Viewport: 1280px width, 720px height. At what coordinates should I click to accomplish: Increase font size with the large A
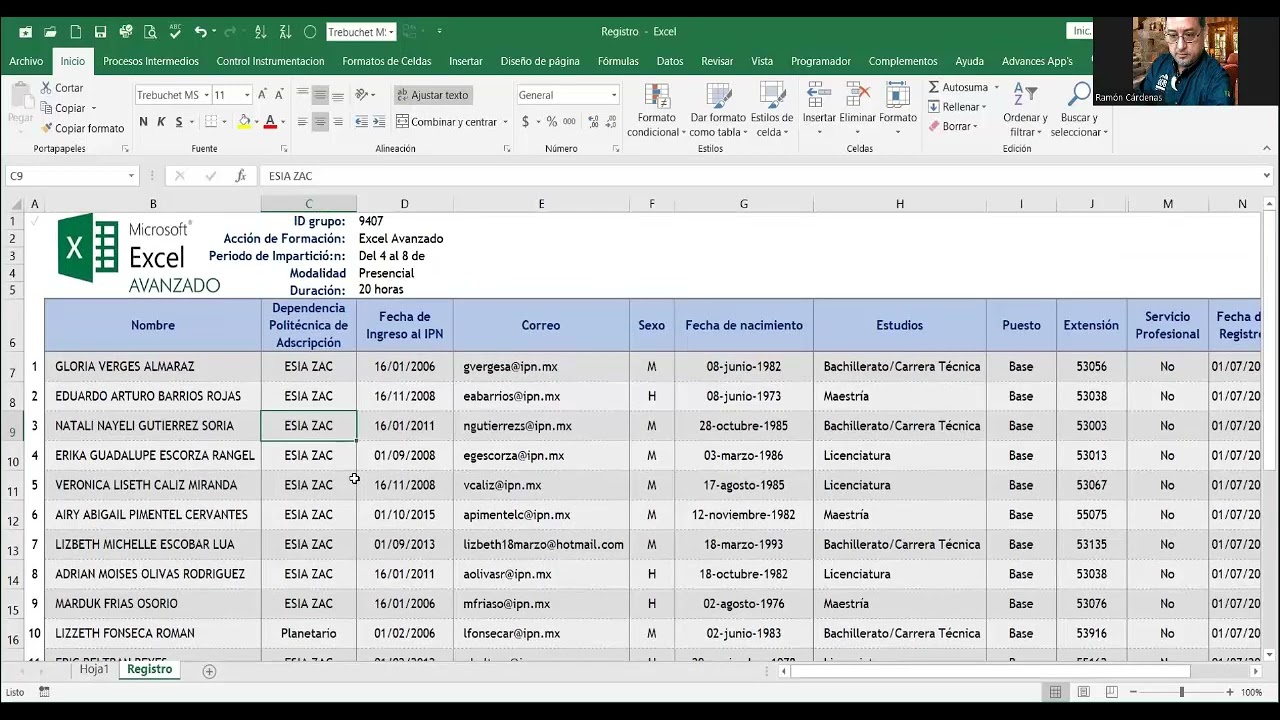click(263, 95)
